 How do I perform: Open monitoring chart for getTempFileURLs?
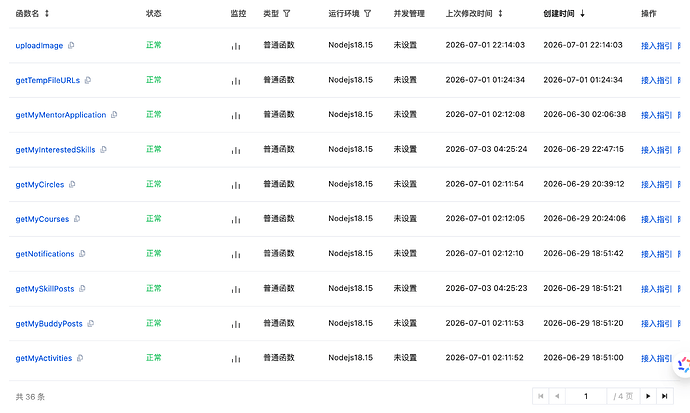click(x=236, y=80)
